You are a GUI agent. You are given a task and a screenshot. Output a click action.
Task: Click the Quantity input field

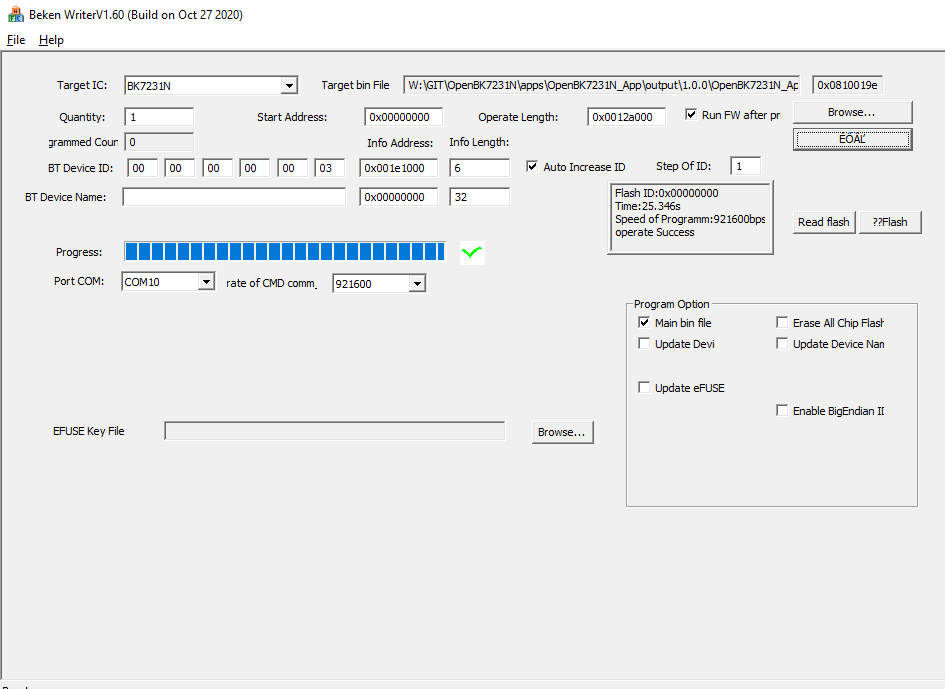coord(159,117)
